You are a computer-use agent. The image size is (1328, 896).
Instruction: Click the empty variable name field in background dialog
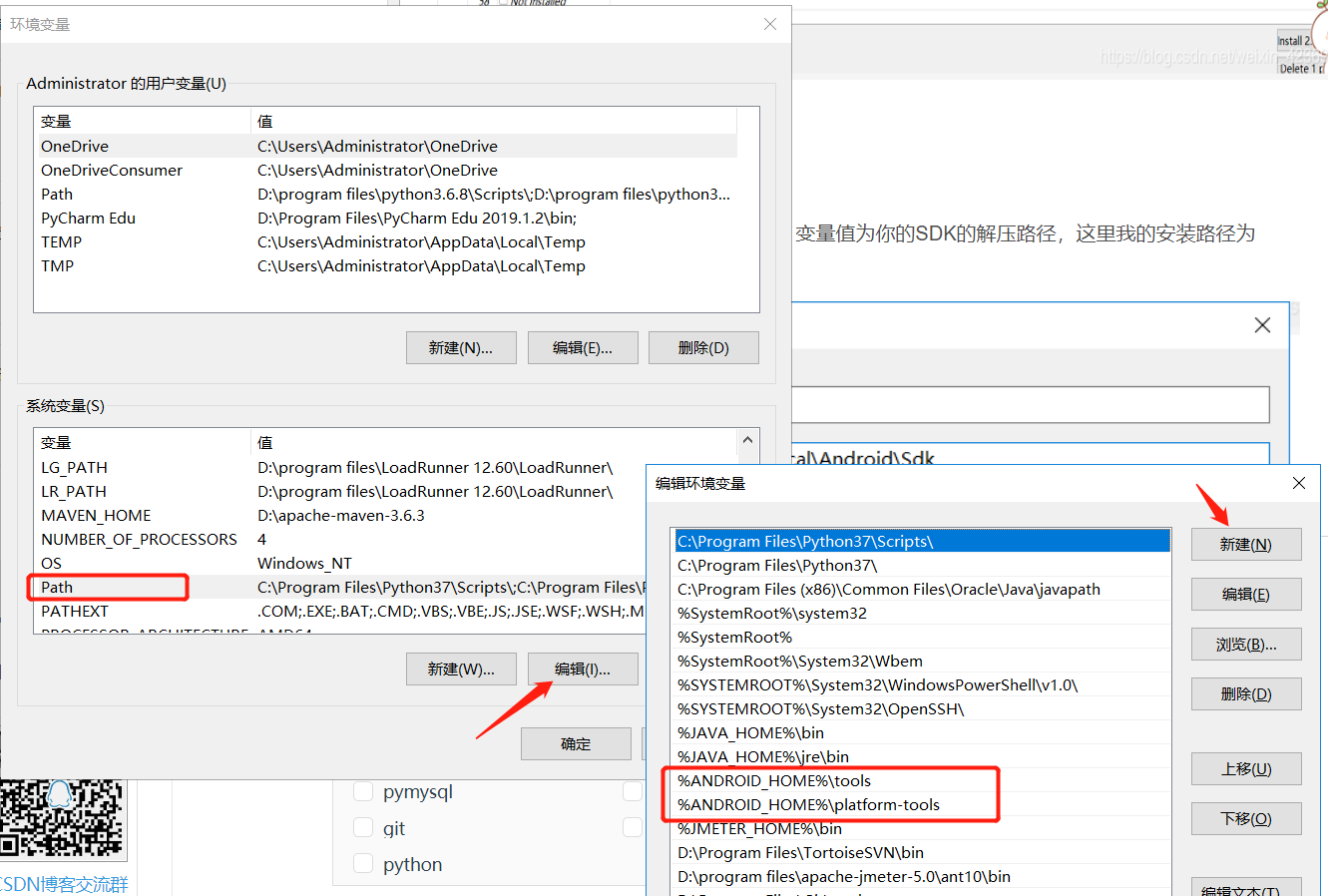point(1030,405)
